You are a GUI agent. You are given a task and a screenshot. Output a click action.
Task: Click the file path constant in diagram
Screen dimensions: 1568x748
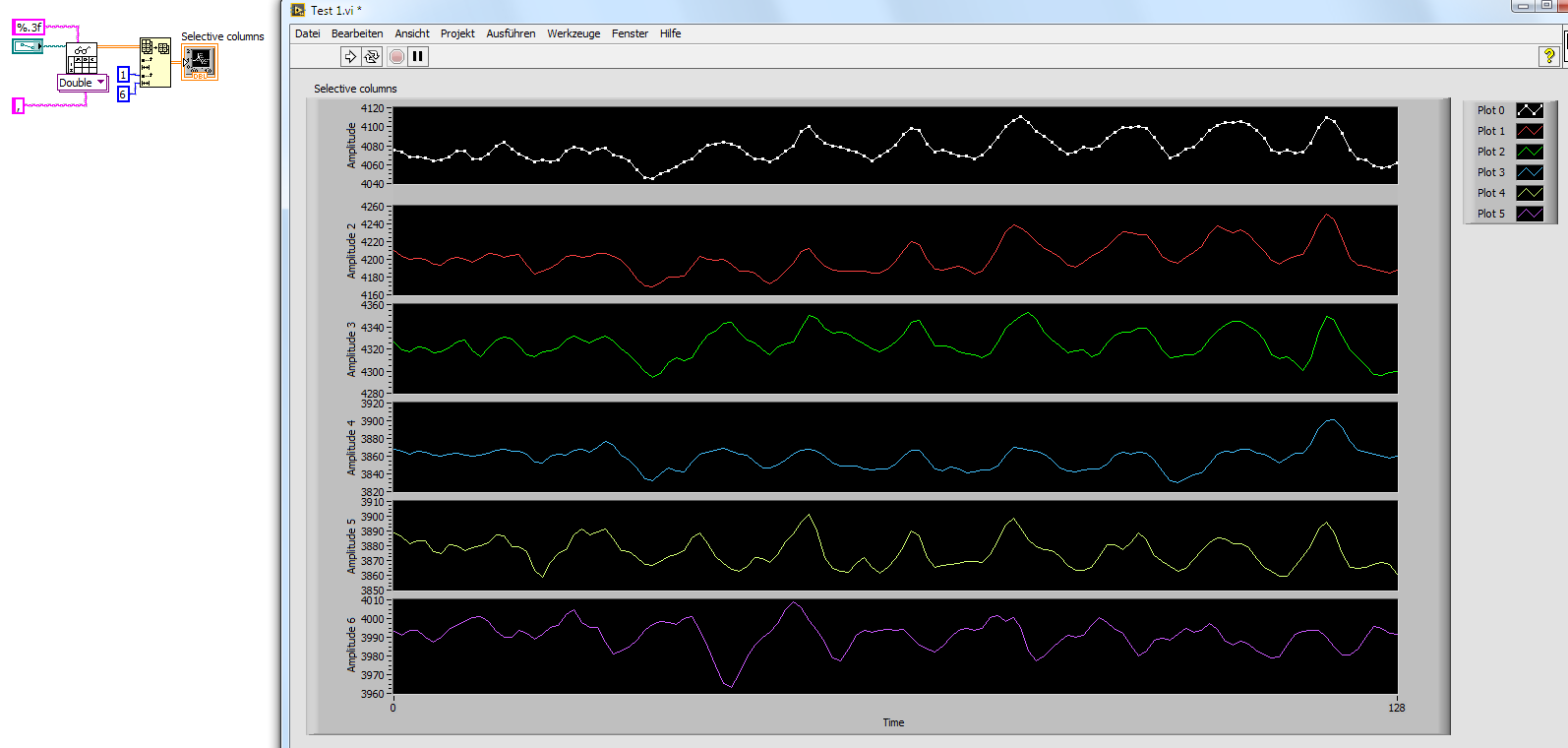point(28,46)
